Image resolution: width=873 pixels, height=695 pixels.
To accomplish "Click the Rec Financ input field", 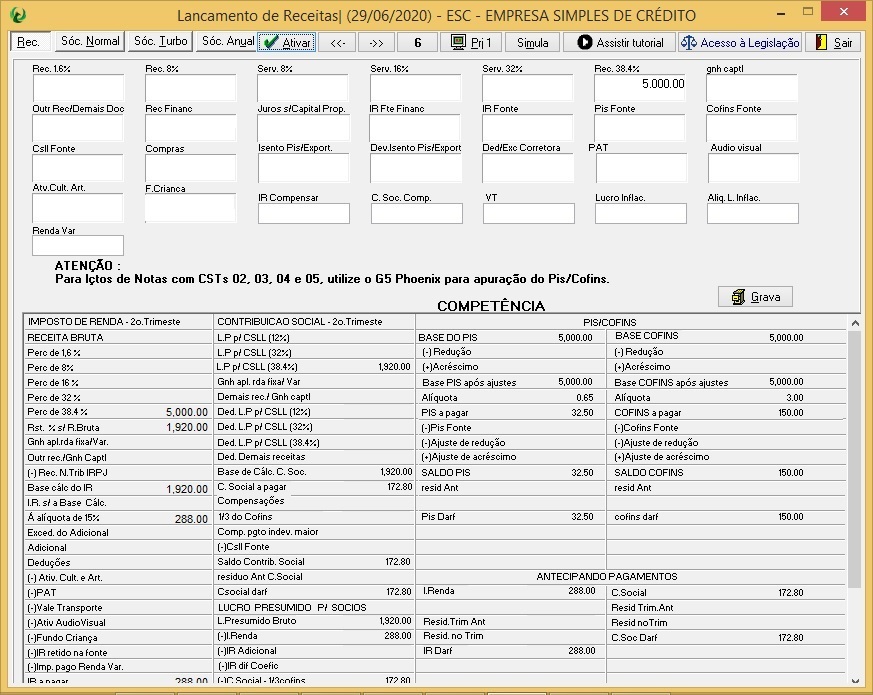I will click(191, 128).
